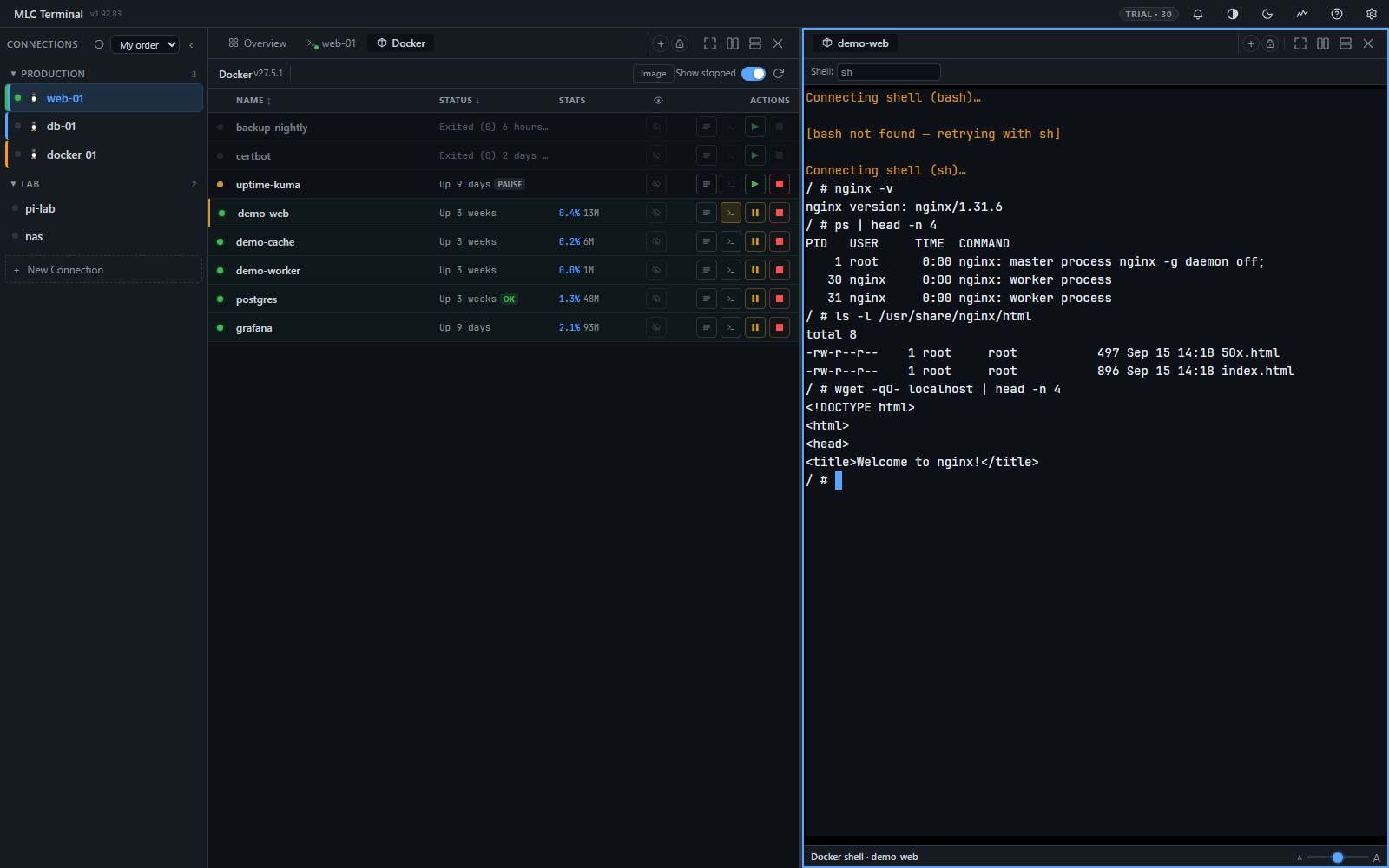The width and height of the screenshot is (1389, 868).
Task: Toggle visibility of grafana container
Action: pyautogui.click(x=656, y=327)
